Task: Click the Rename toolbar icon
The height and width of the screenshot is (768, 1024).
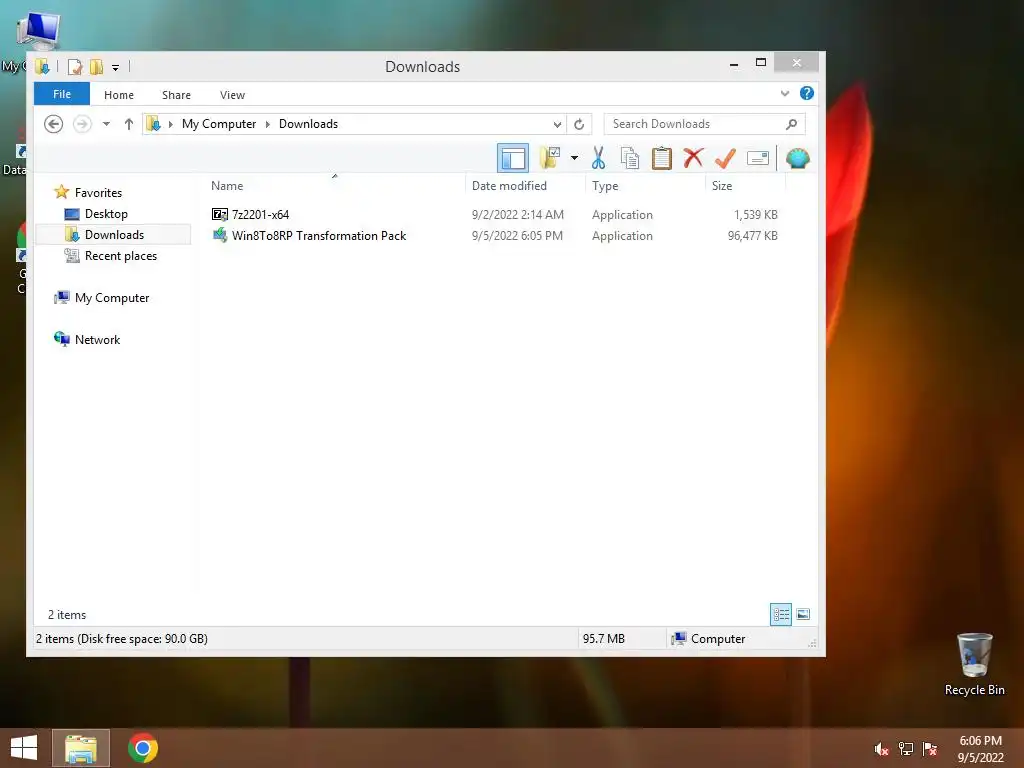Action: 758,158
